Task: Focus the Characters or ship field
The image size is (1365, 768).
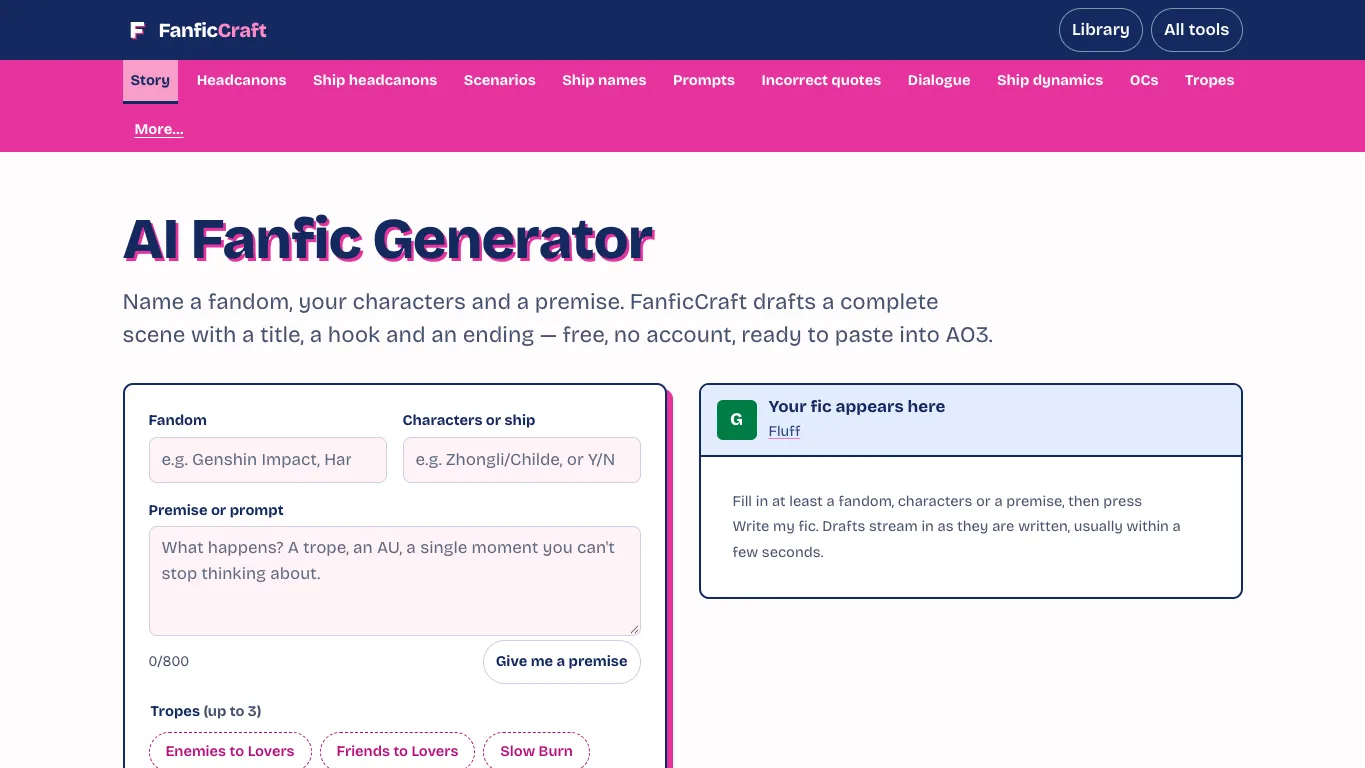Action: [521, 460]
